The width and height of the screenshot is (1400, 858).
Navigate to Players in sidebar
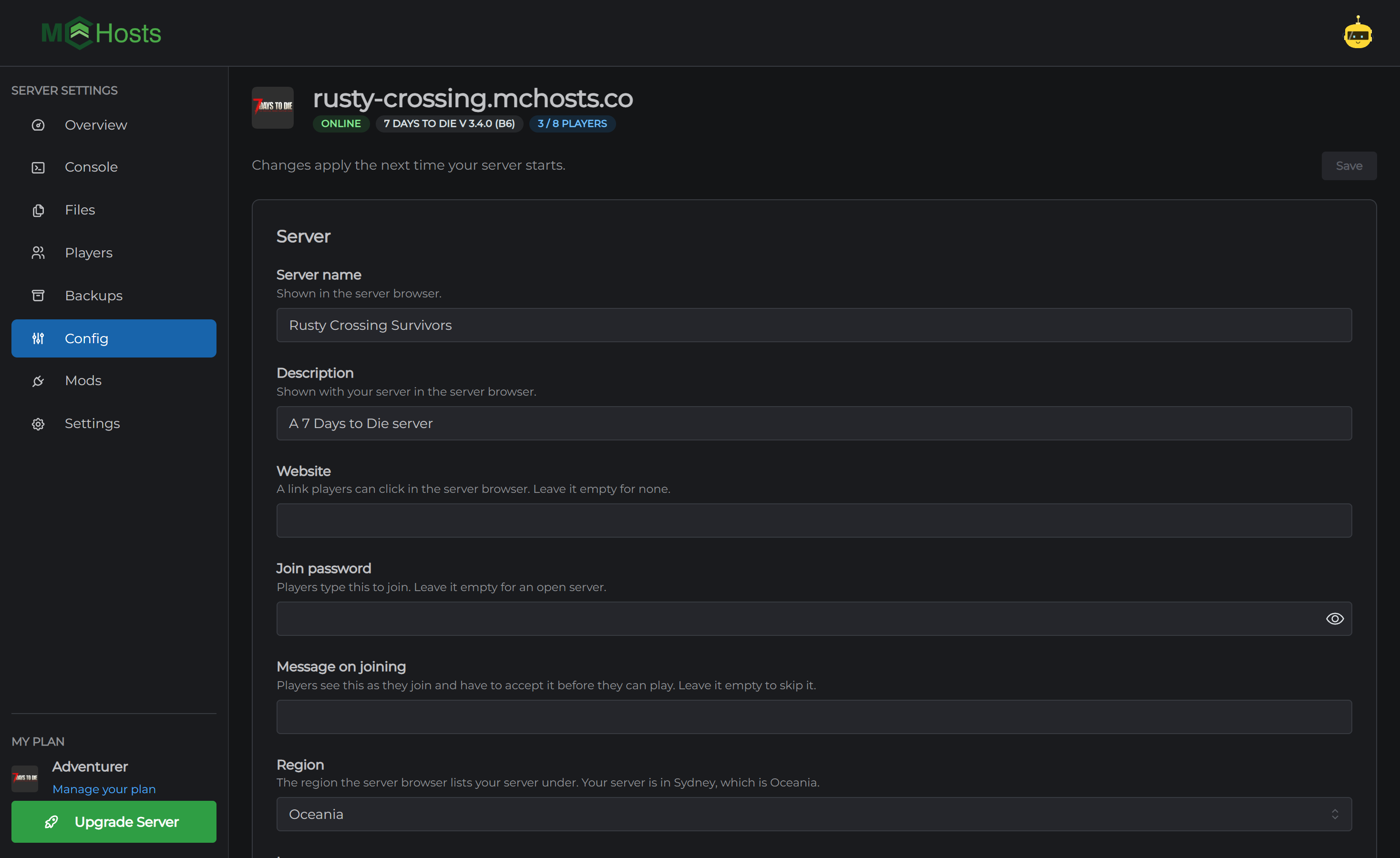[113, 253]
